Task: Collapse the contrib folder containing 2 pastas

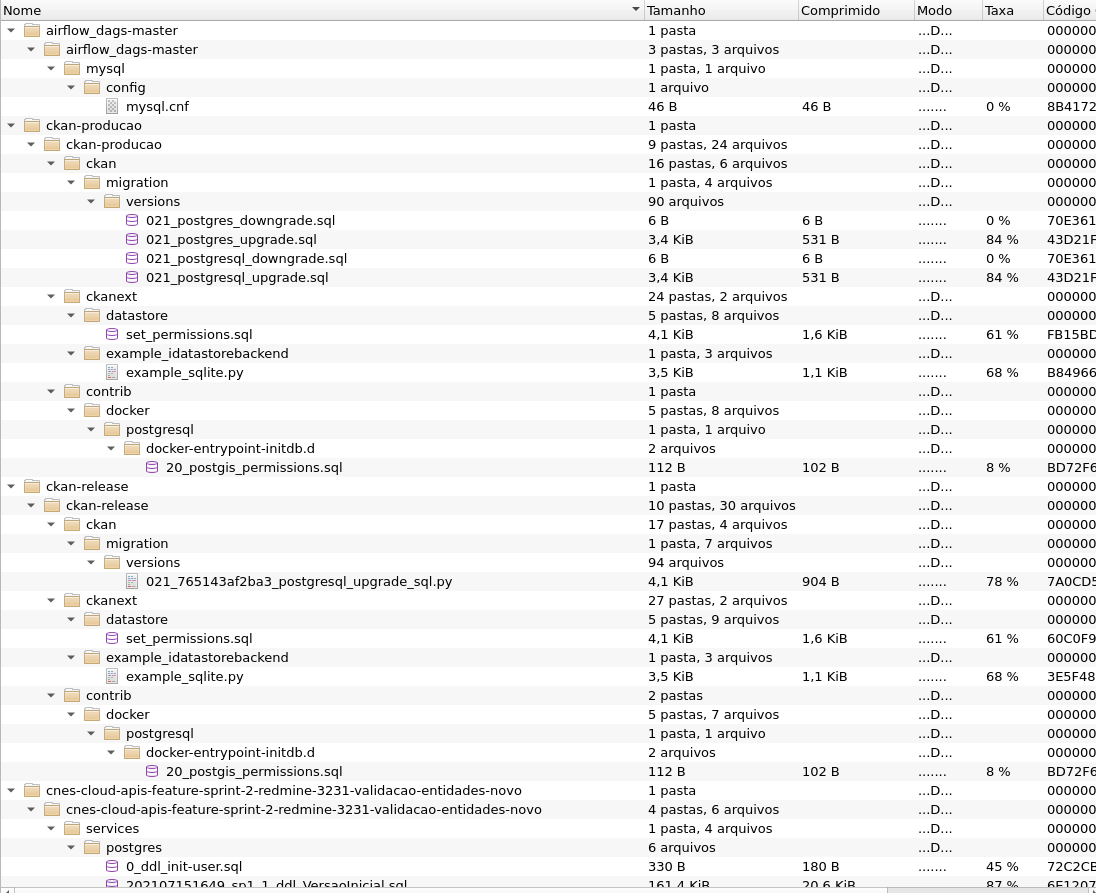Action: [51, 695]
